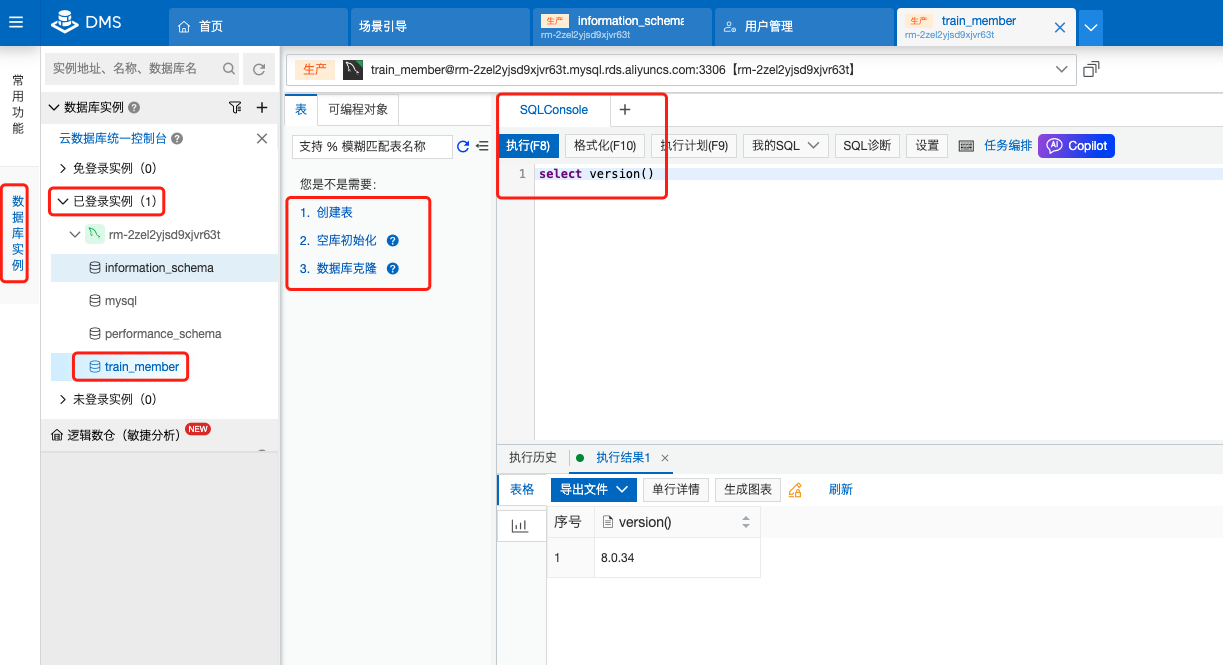Switch to the 首页 tab
This screenshot has height=665, width=1223.
point(258,27)
